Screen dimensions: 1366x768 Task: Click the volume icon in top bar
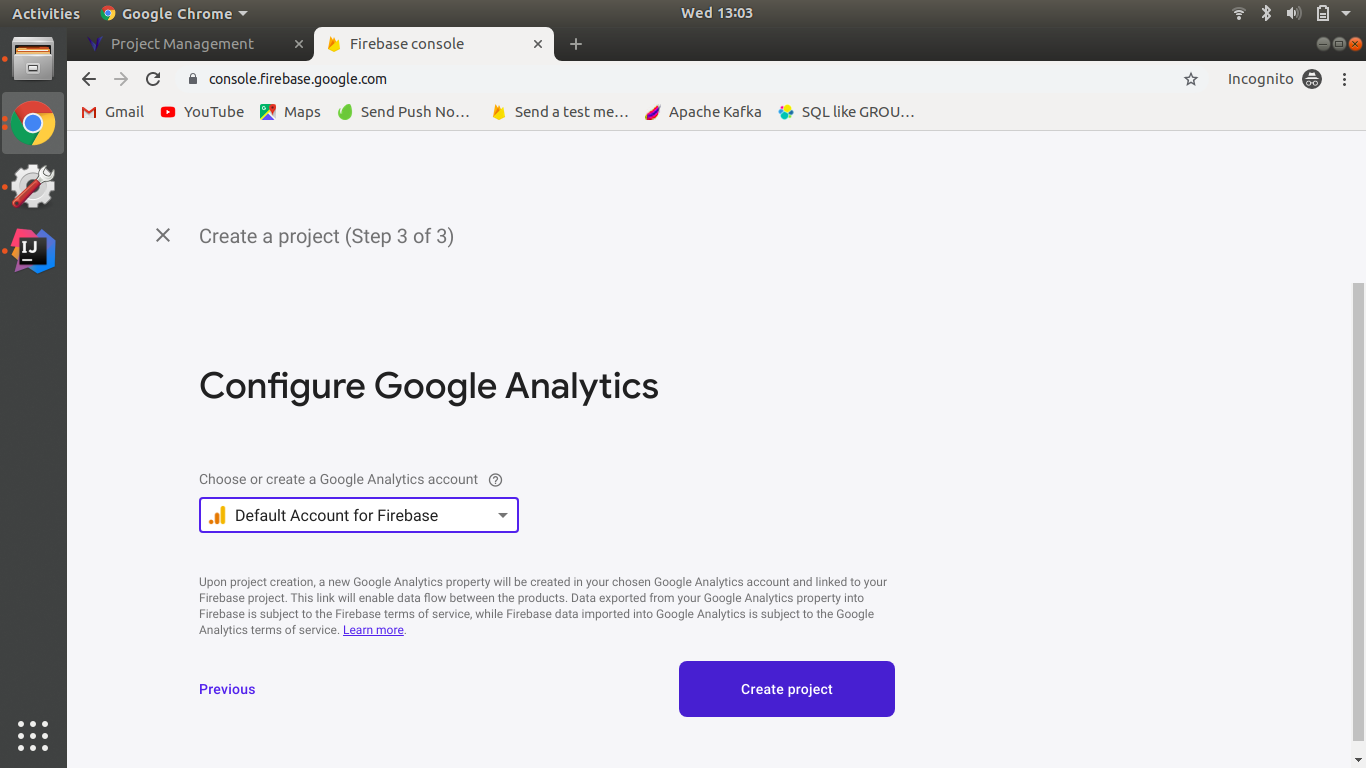[1294, 13]
